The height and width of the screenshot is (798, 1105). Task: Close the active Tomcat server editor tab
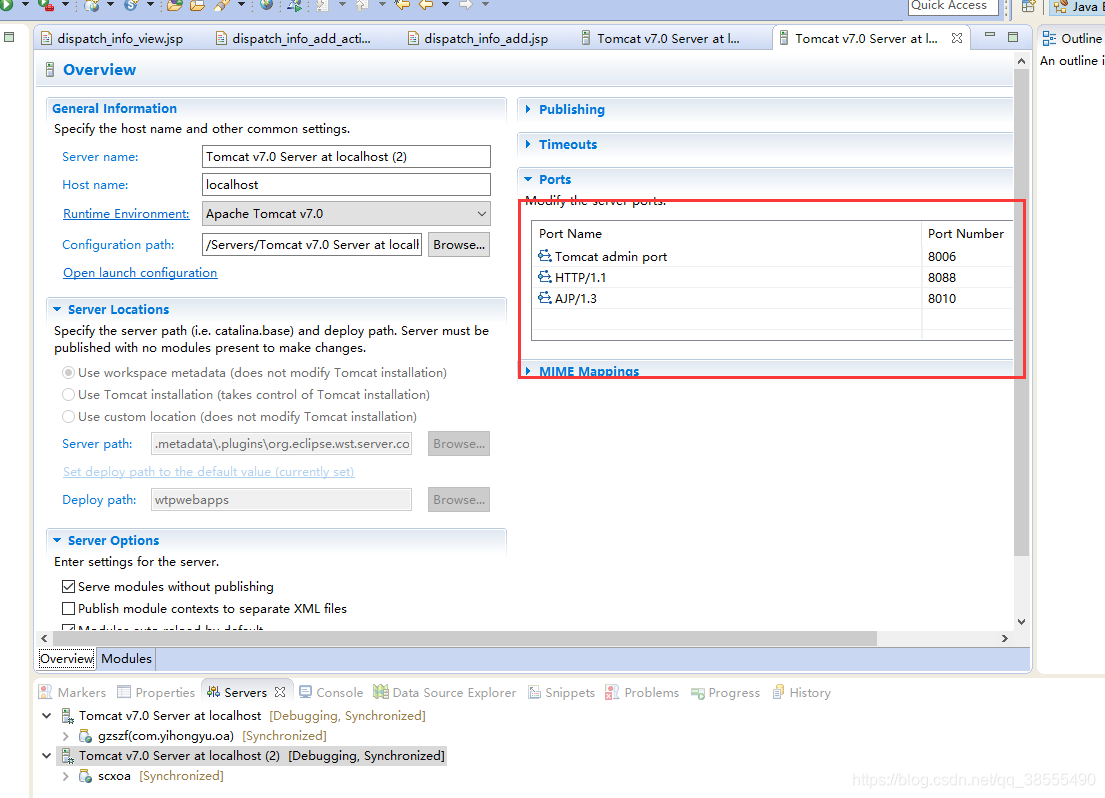coord(957,38)
